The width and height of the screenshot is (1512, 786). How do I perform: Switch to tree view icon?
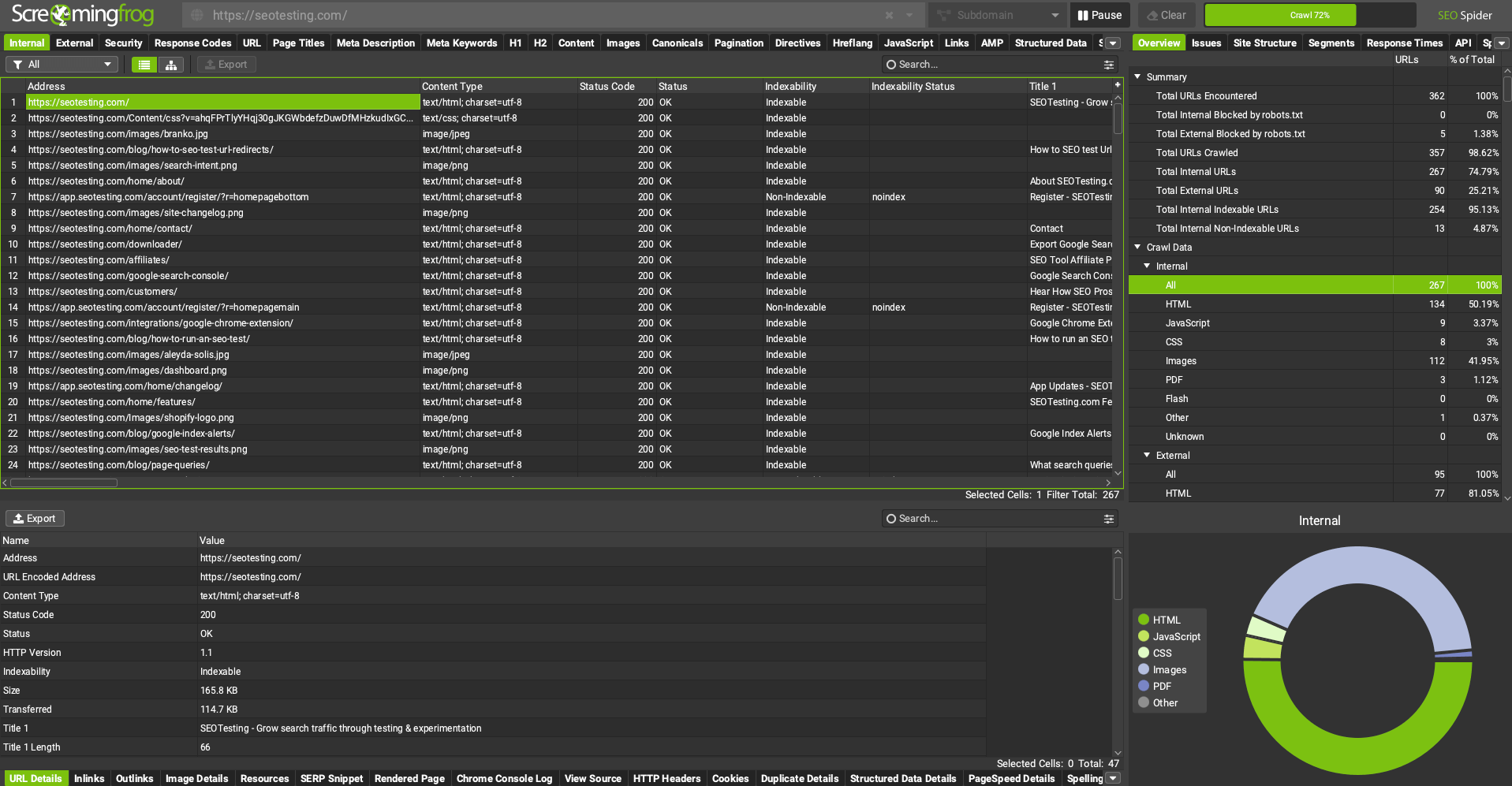171,65
